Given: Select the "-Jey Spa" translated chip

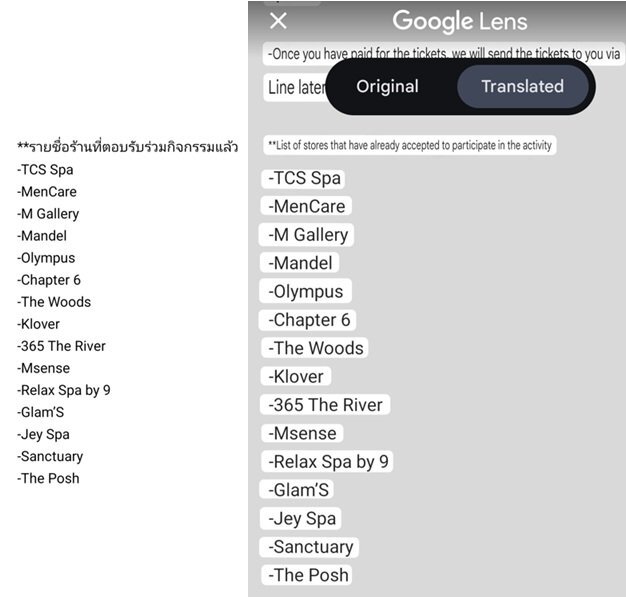Looking at the screenshot, I should 301,519.
